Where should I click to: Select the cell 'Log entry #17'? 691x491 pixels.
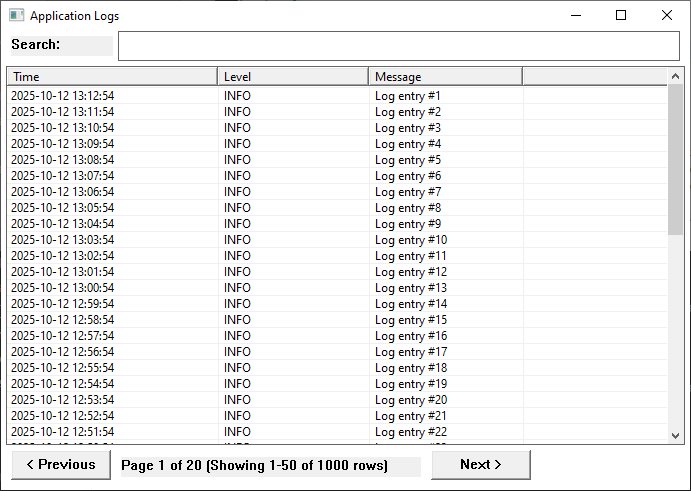(411, 352)
